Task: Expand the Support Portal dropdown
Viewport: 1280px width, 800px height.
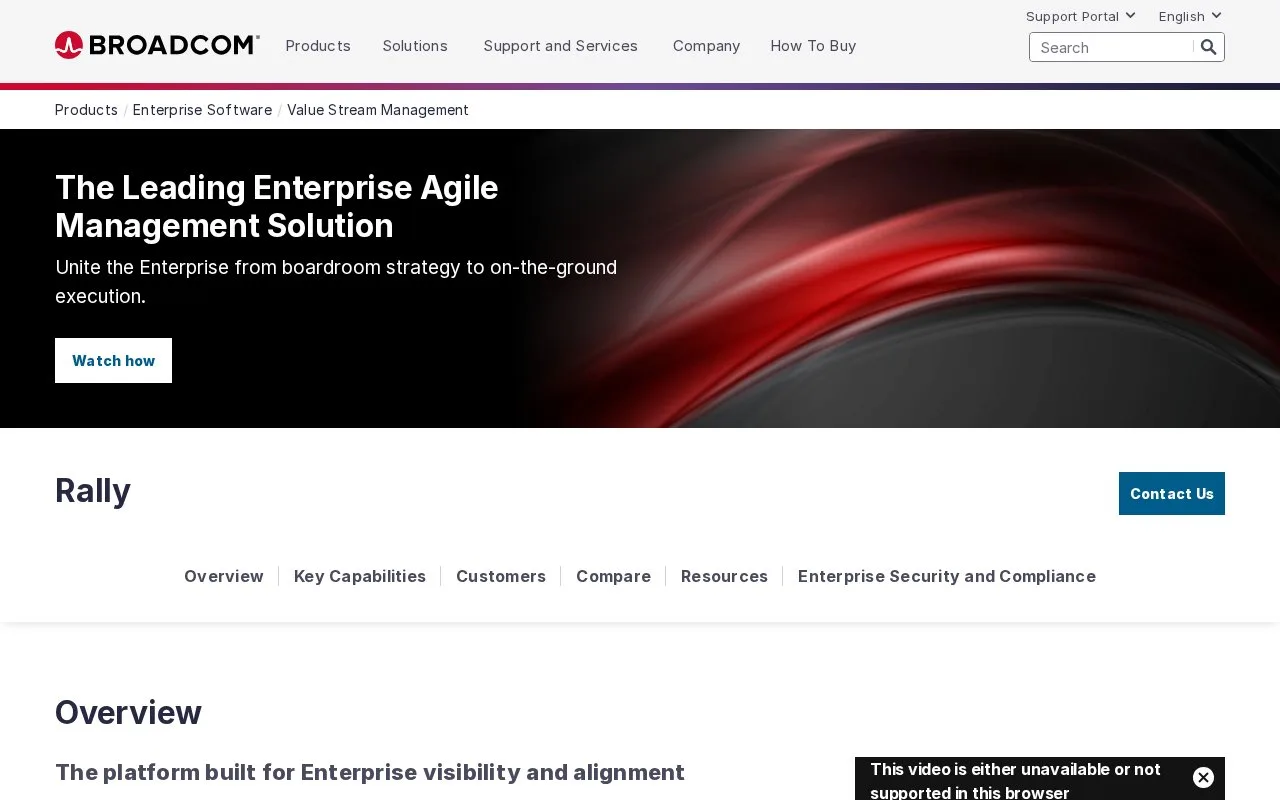Action: tap(1081, 16)
